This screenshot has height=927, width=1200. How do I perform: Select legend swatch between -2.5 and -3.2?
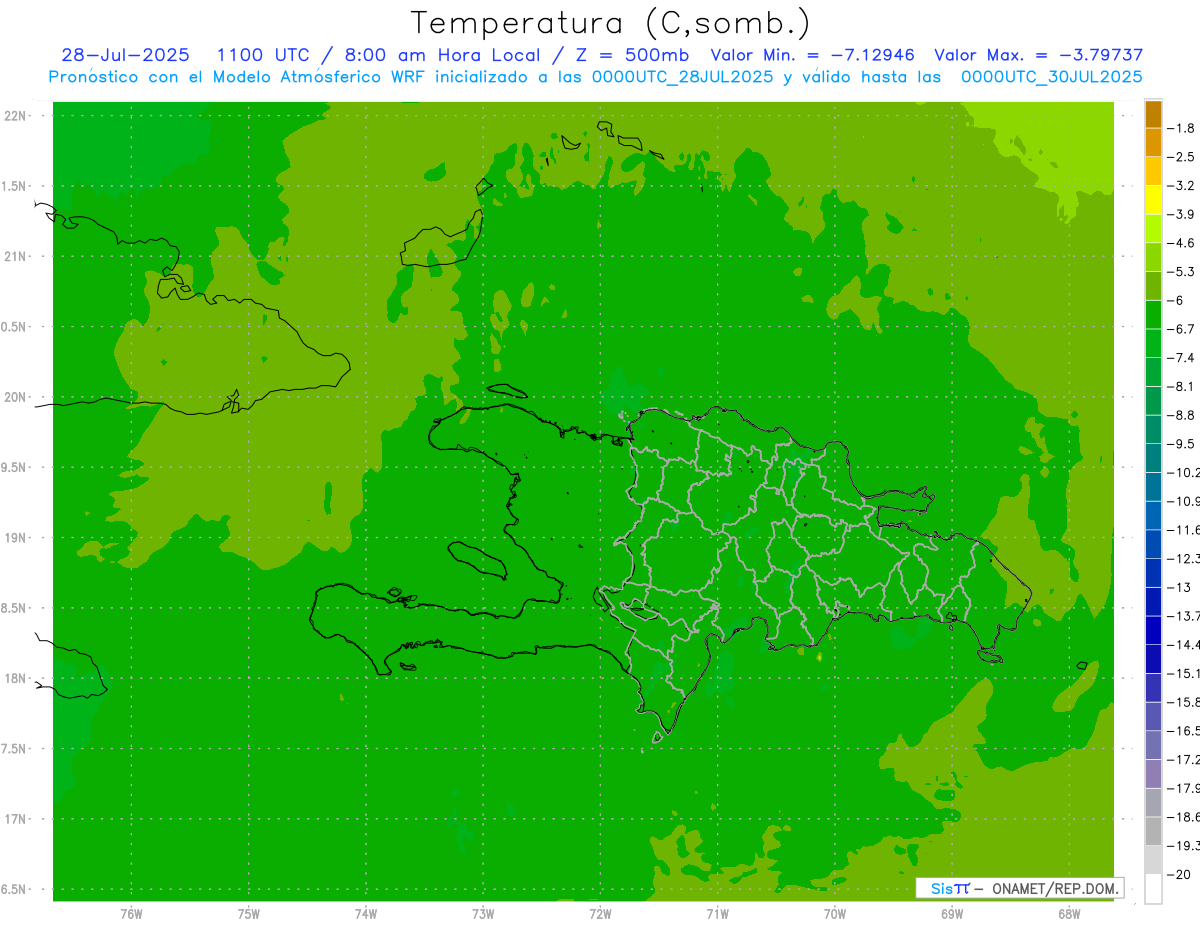click(x=1153, y=172)
